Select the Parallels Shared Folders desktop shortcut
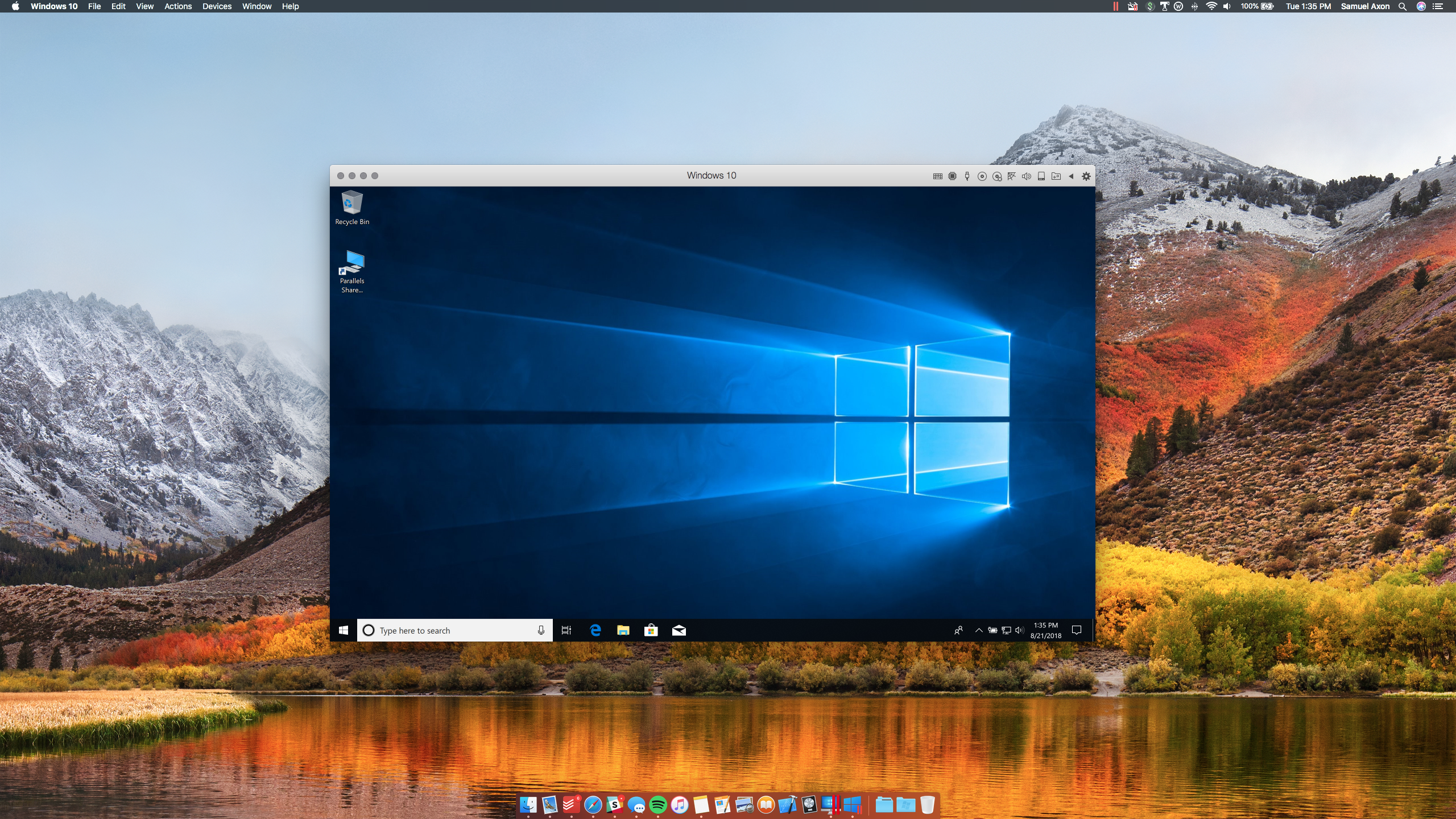1456x819 pixels. pyautogui.click(x=352, y=272)
